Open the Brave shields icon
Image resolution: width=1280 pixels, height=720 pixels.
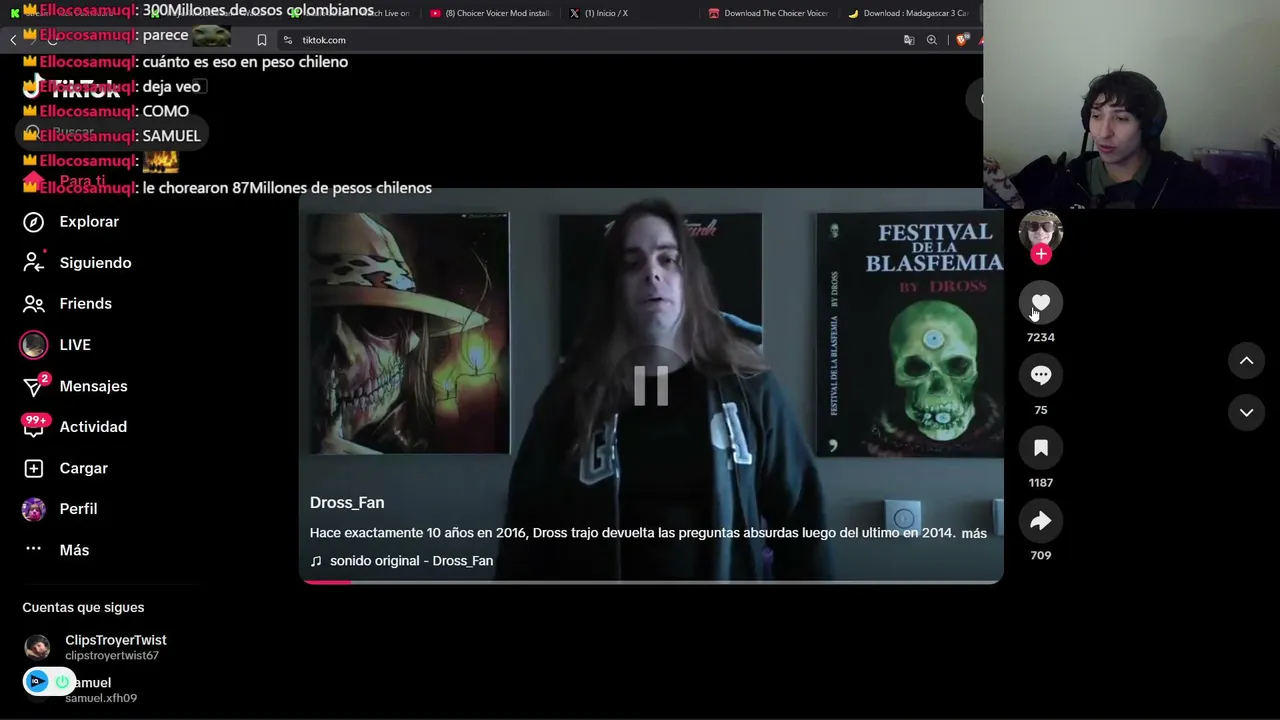[962, 40]
